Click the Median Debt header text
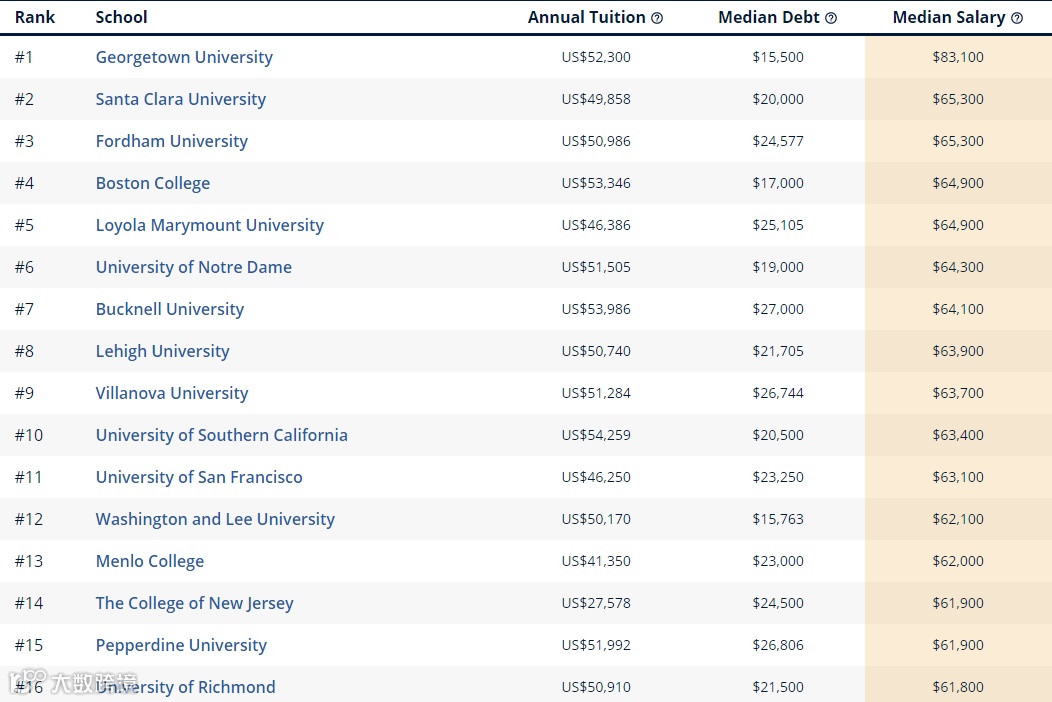 click(x=769, y=17)
